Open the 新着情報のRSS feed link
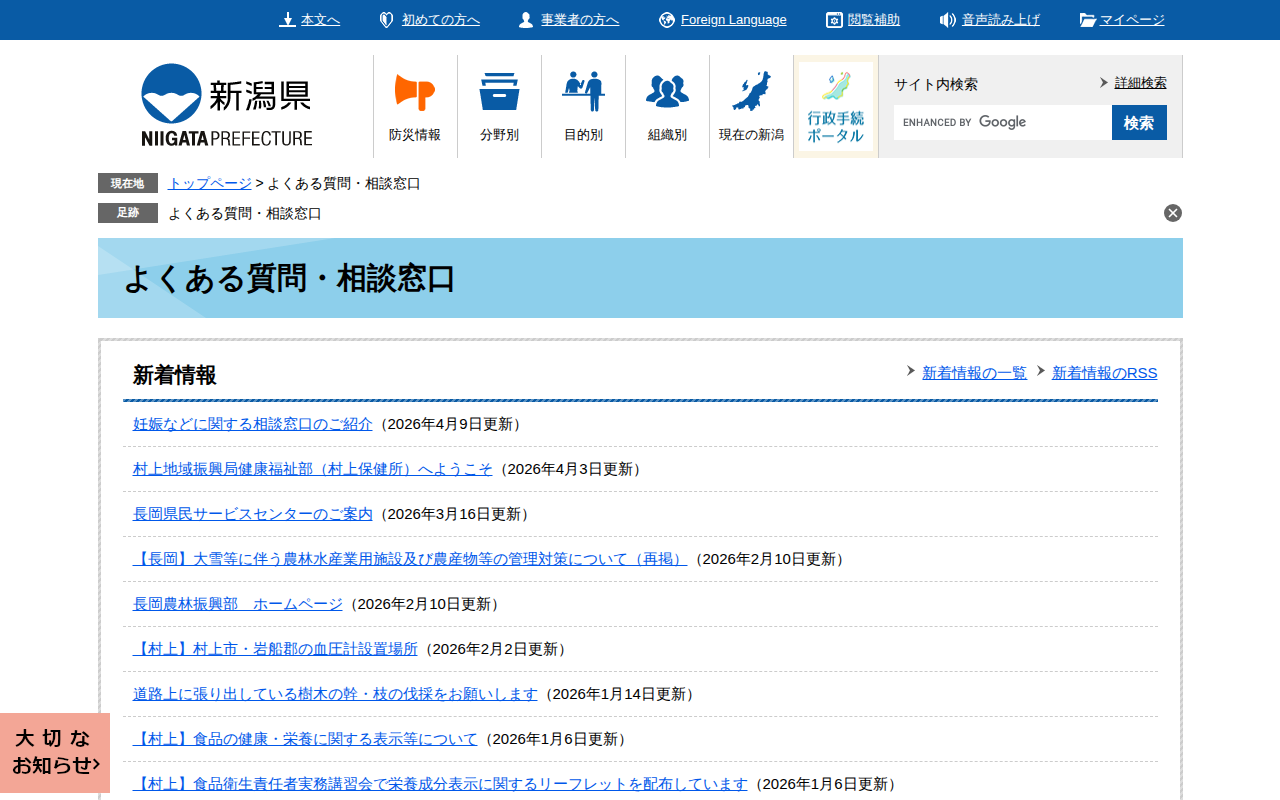 1104,373
